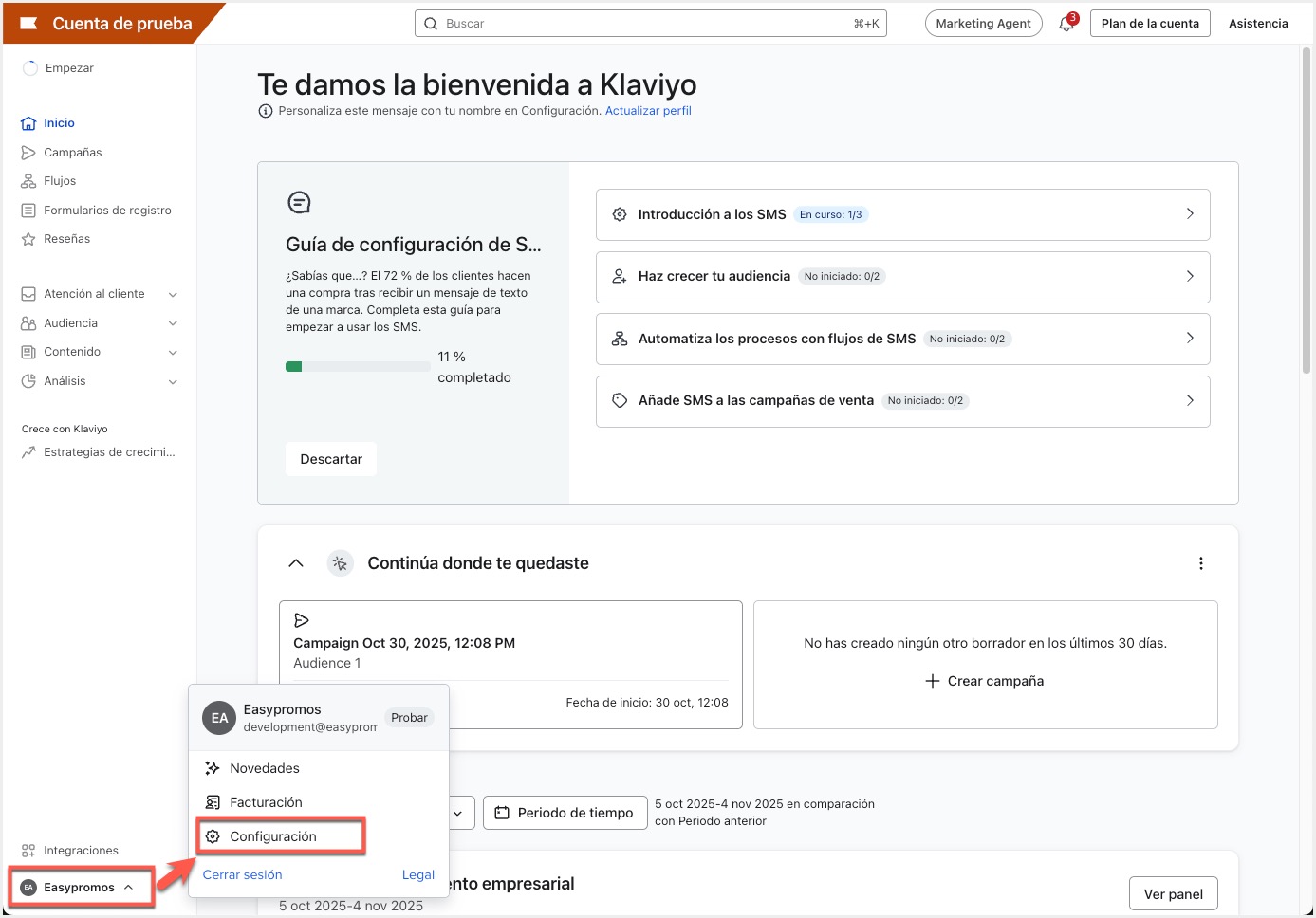Click the Buscar search field
The height and width of the screenshot is (918, 1316).
(651, 23)
